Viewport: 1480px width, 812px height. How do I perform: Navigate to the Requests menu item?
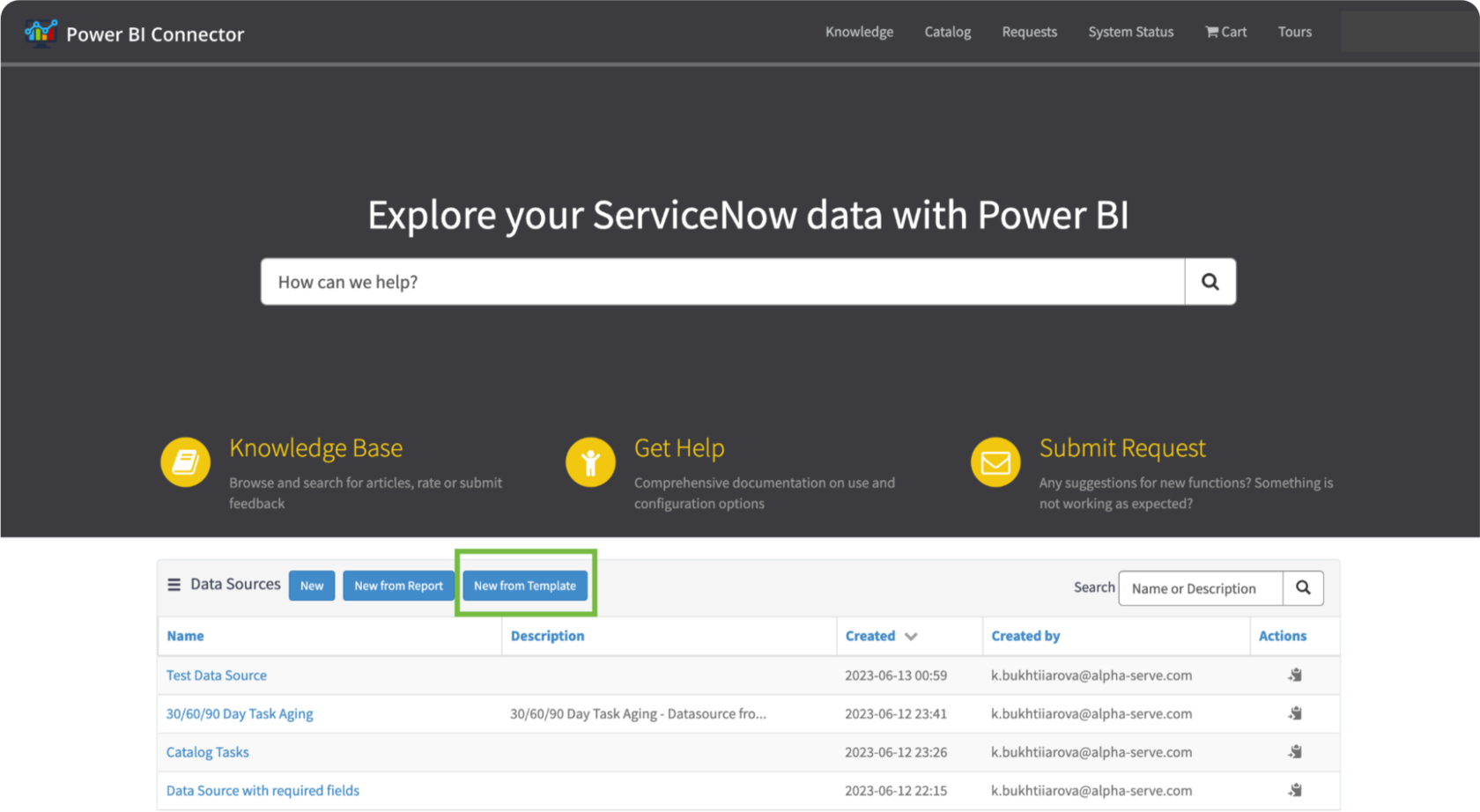1029,32
